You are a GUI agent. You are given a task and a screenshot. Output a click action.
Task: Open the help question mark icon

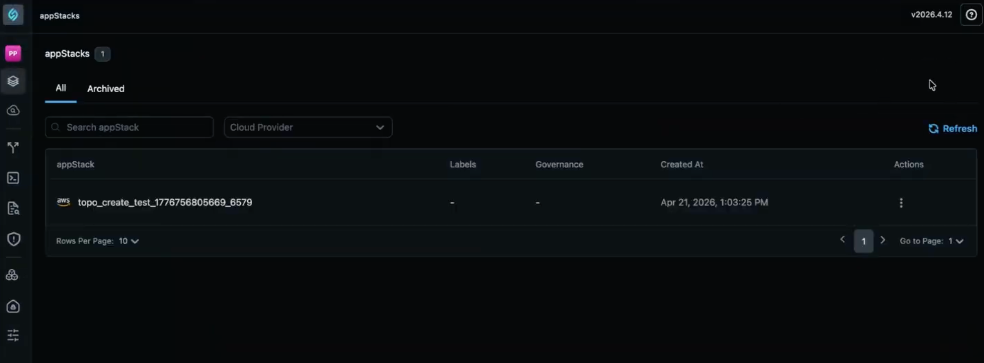point(971,15)
